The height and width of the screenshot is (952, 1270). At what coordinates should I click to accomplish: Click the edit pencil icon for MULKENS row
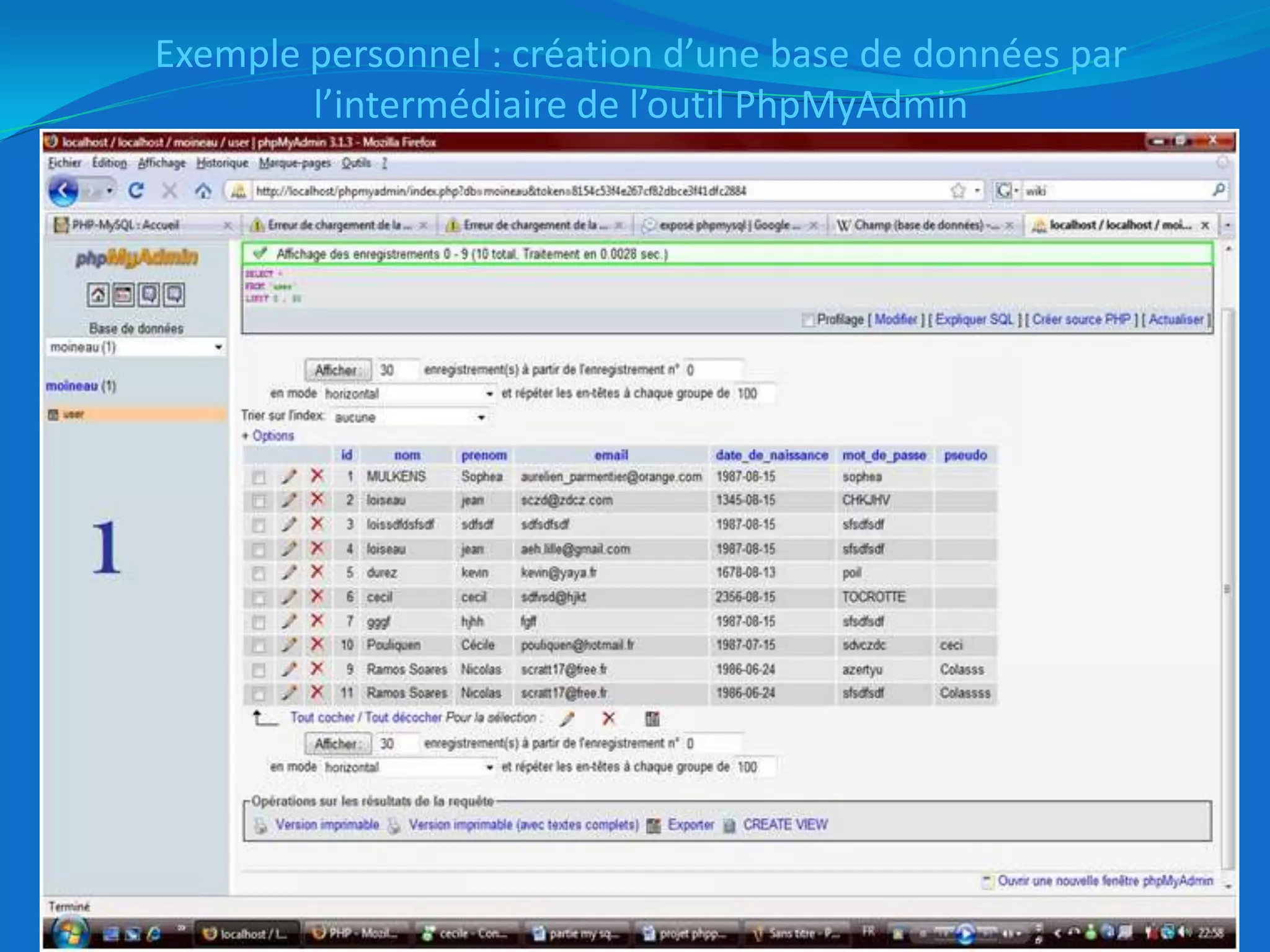(x=288, y=477)
